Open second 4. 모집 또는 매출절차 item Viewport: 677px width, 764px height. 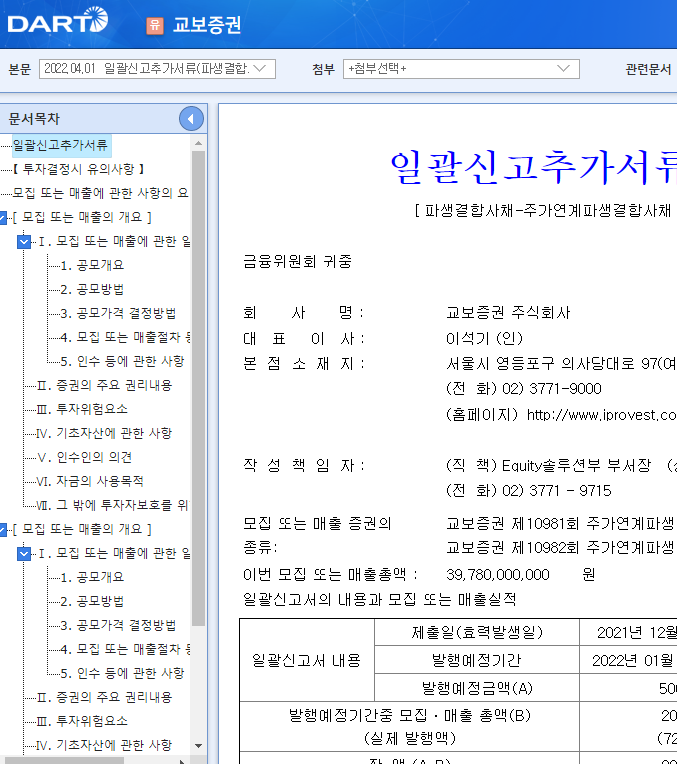[125, 649]
